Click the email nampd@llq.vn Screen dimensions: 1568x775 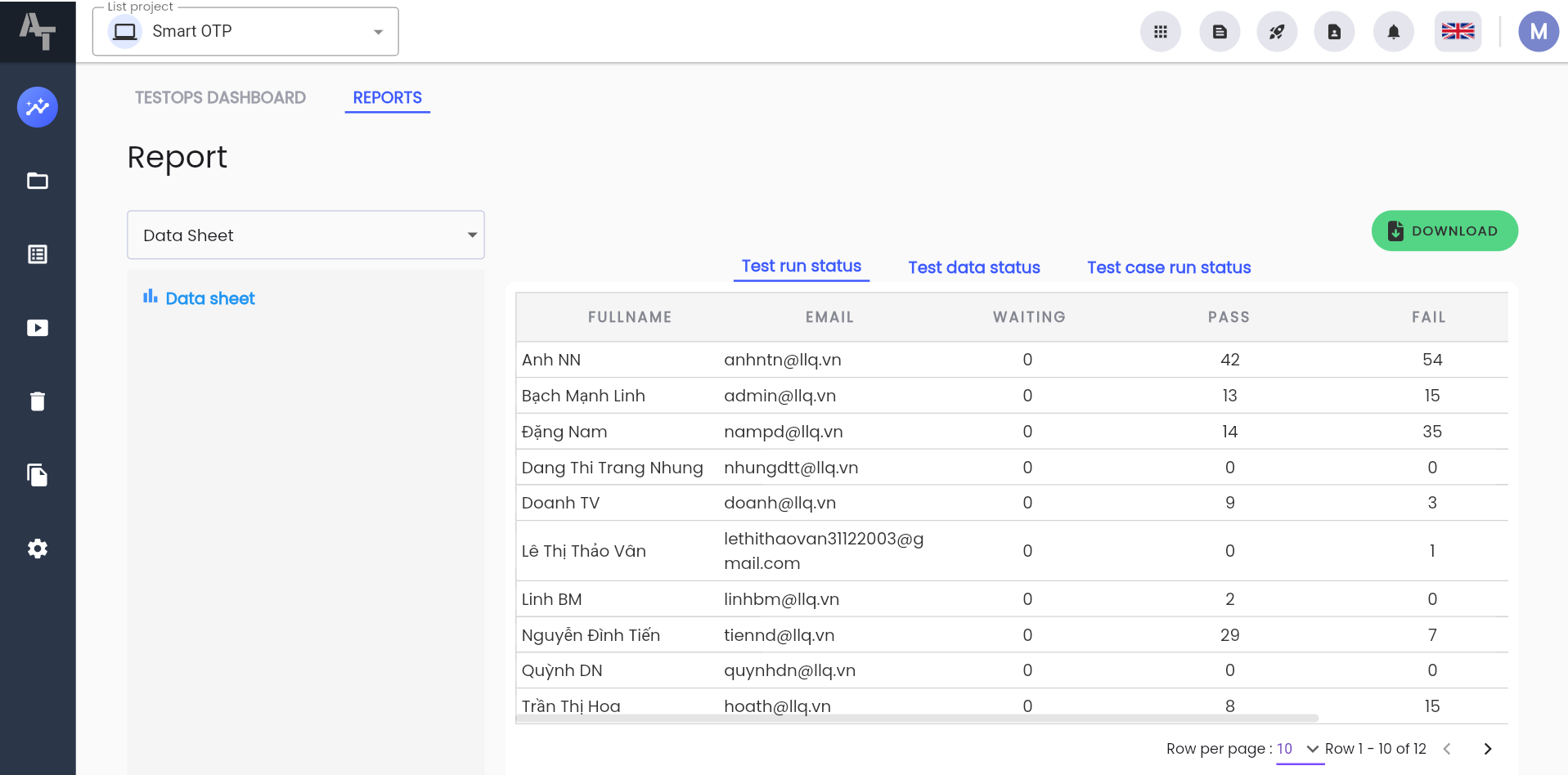(x=783, y=432)
